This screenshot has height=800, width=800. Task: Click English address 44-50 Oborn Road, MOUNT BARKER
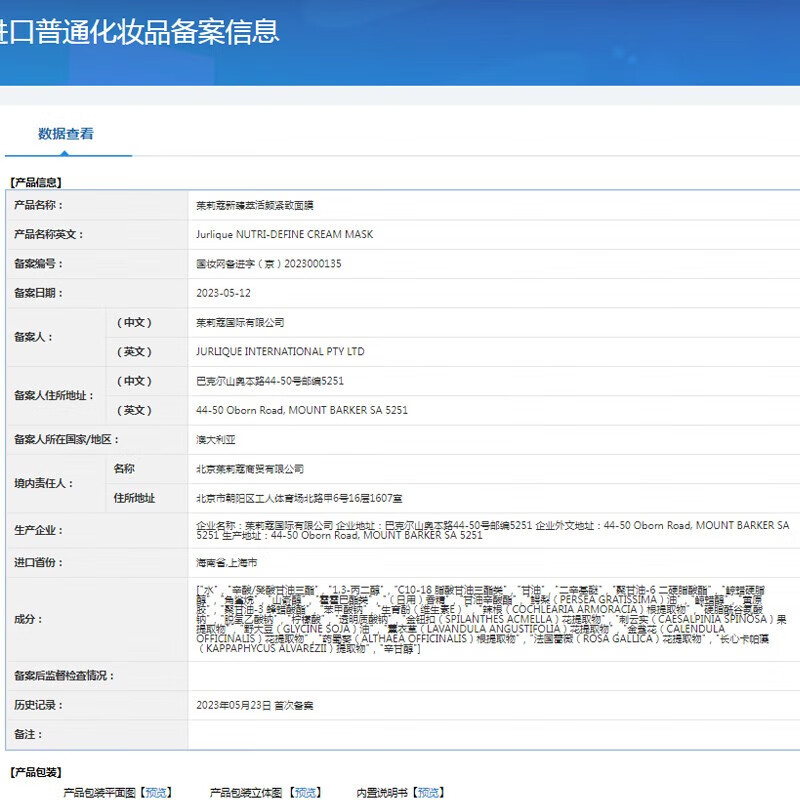(302, 410)
